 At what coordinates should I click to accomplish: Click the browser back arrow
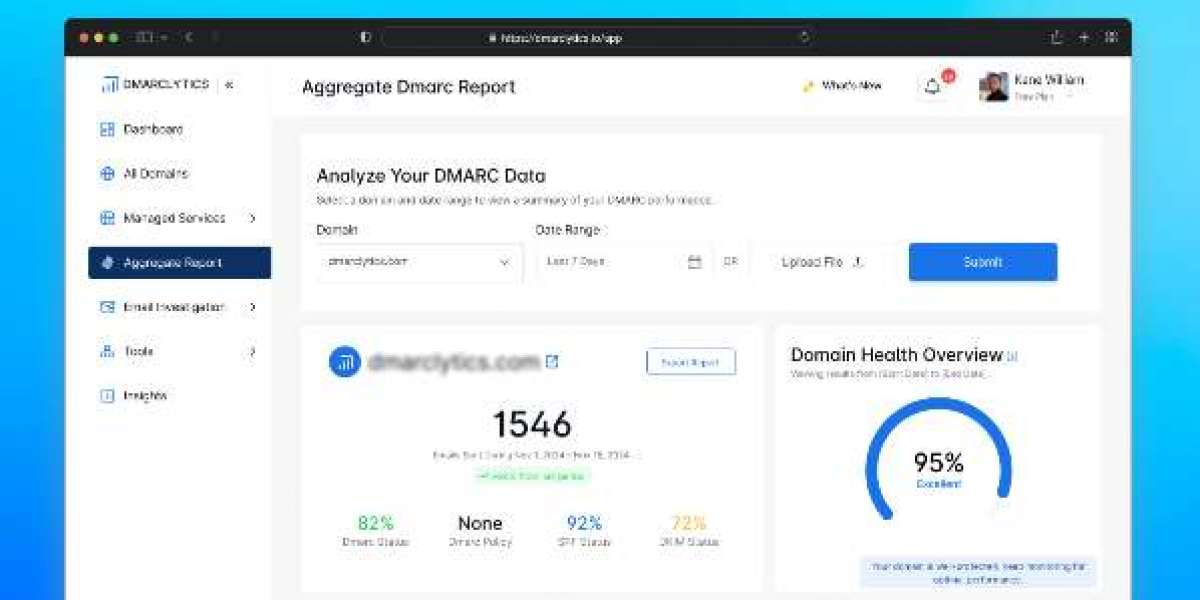(x=189, y=37)
